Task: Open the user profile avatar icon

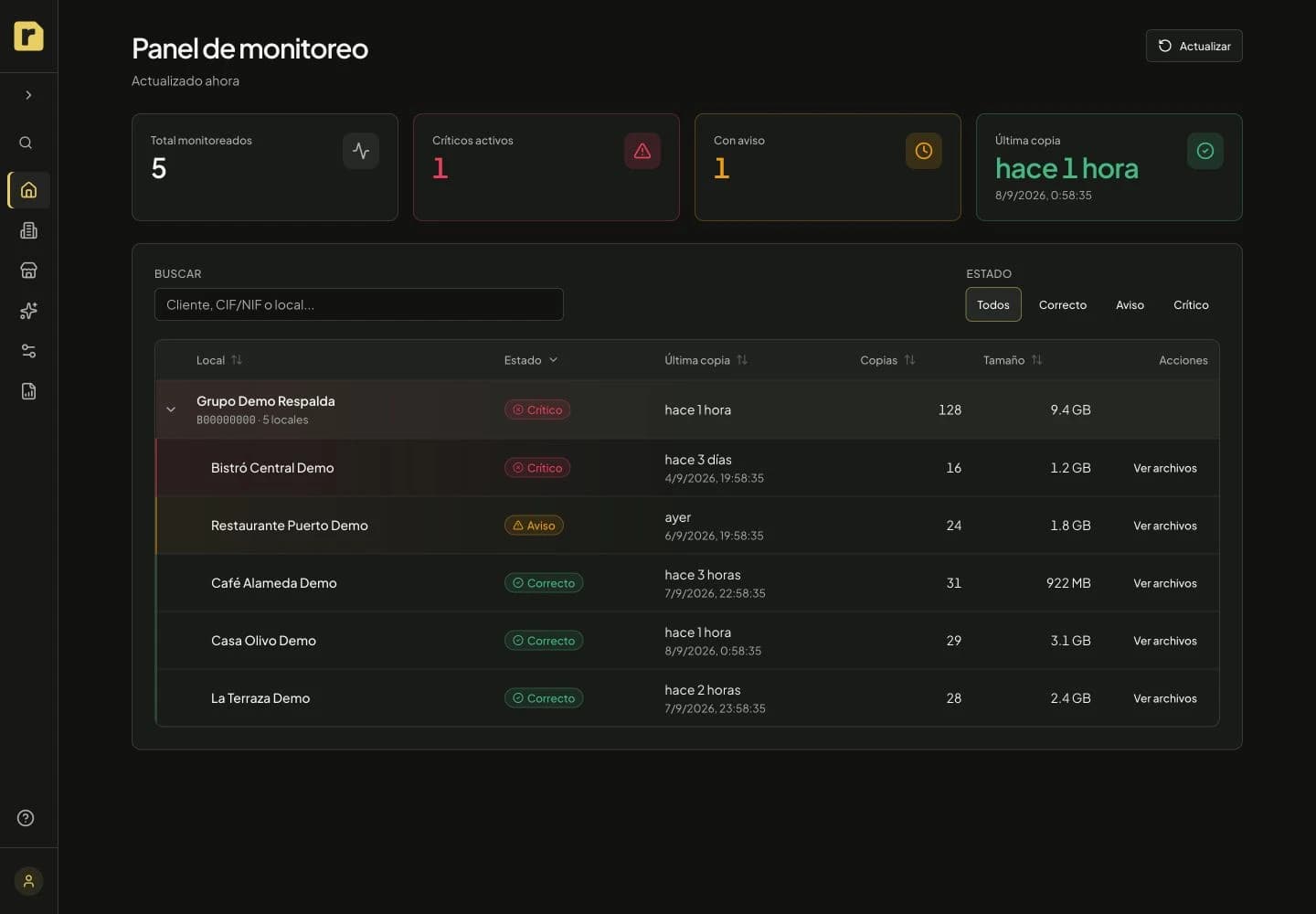Action: click(28, 881)
